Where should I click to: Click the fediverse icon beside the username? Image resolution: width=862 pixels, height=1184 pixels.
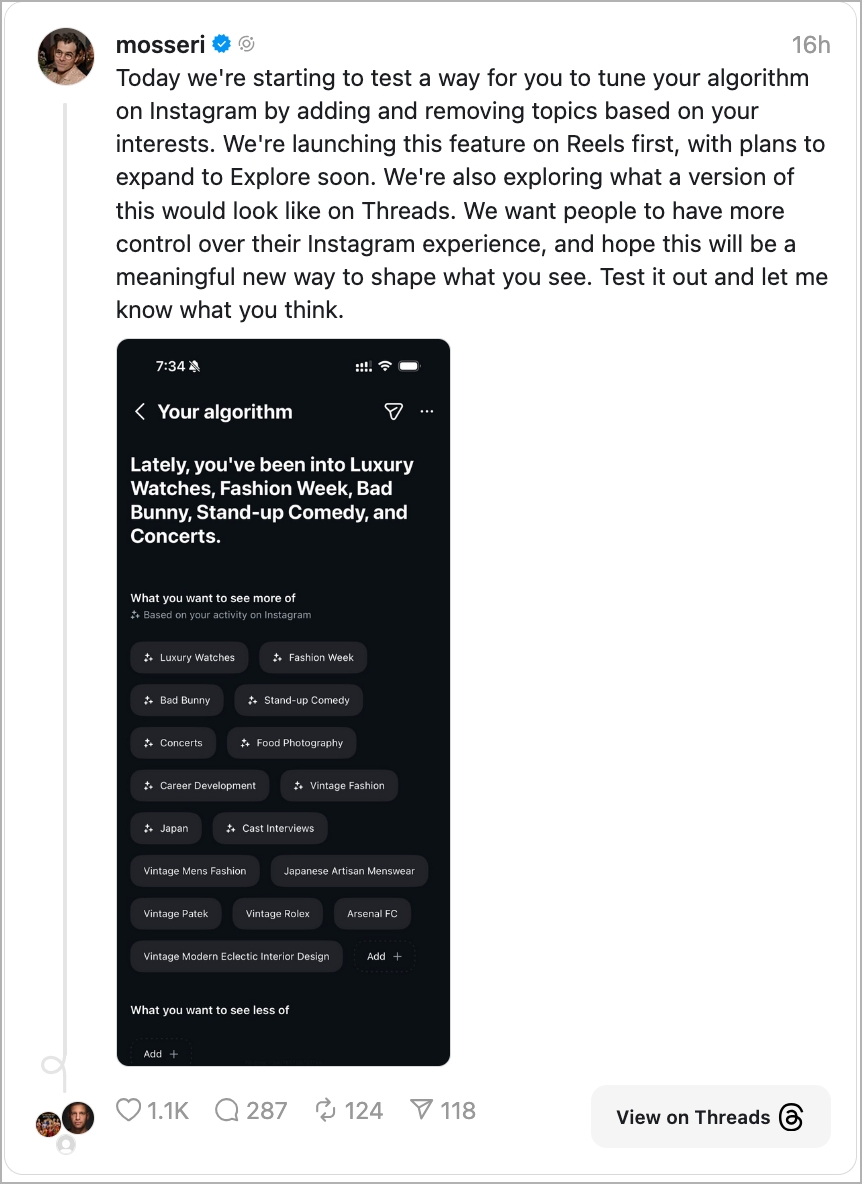tap(245, 44)
